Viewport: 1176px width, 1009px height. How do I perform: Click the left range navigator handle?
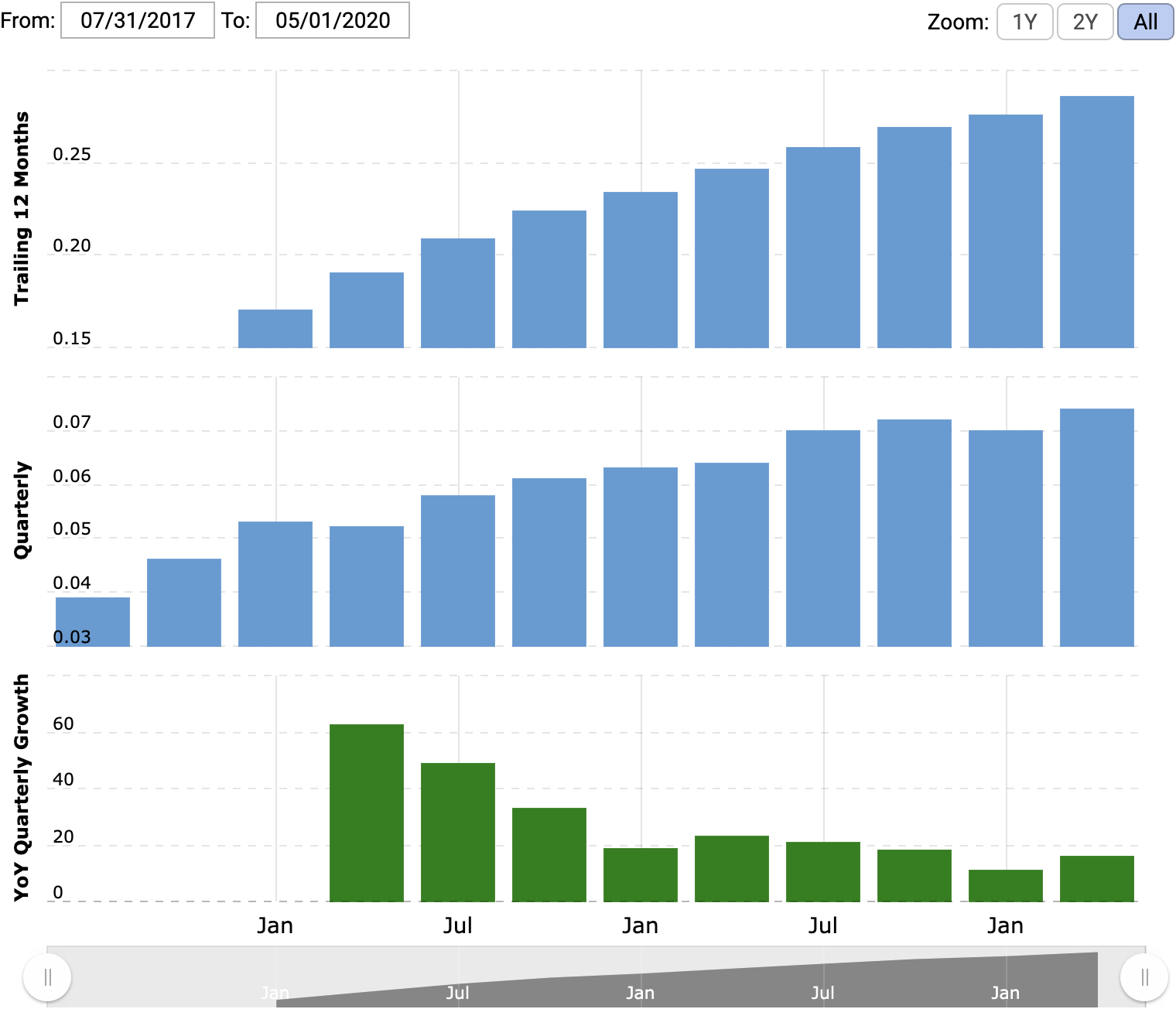tap(47, 977)
